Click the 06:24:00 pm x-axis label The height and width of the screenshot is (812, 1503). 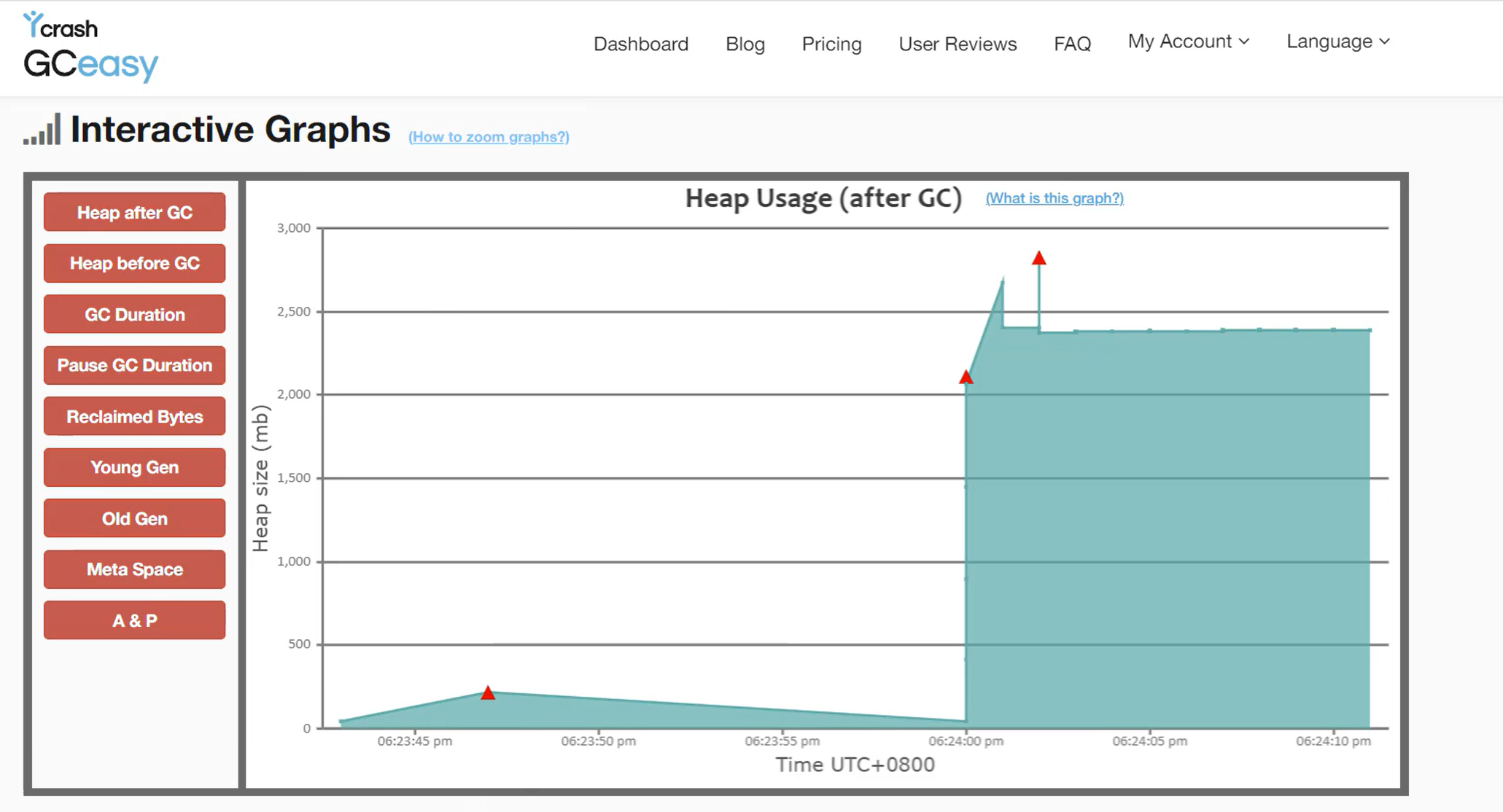tap(966, 741)
